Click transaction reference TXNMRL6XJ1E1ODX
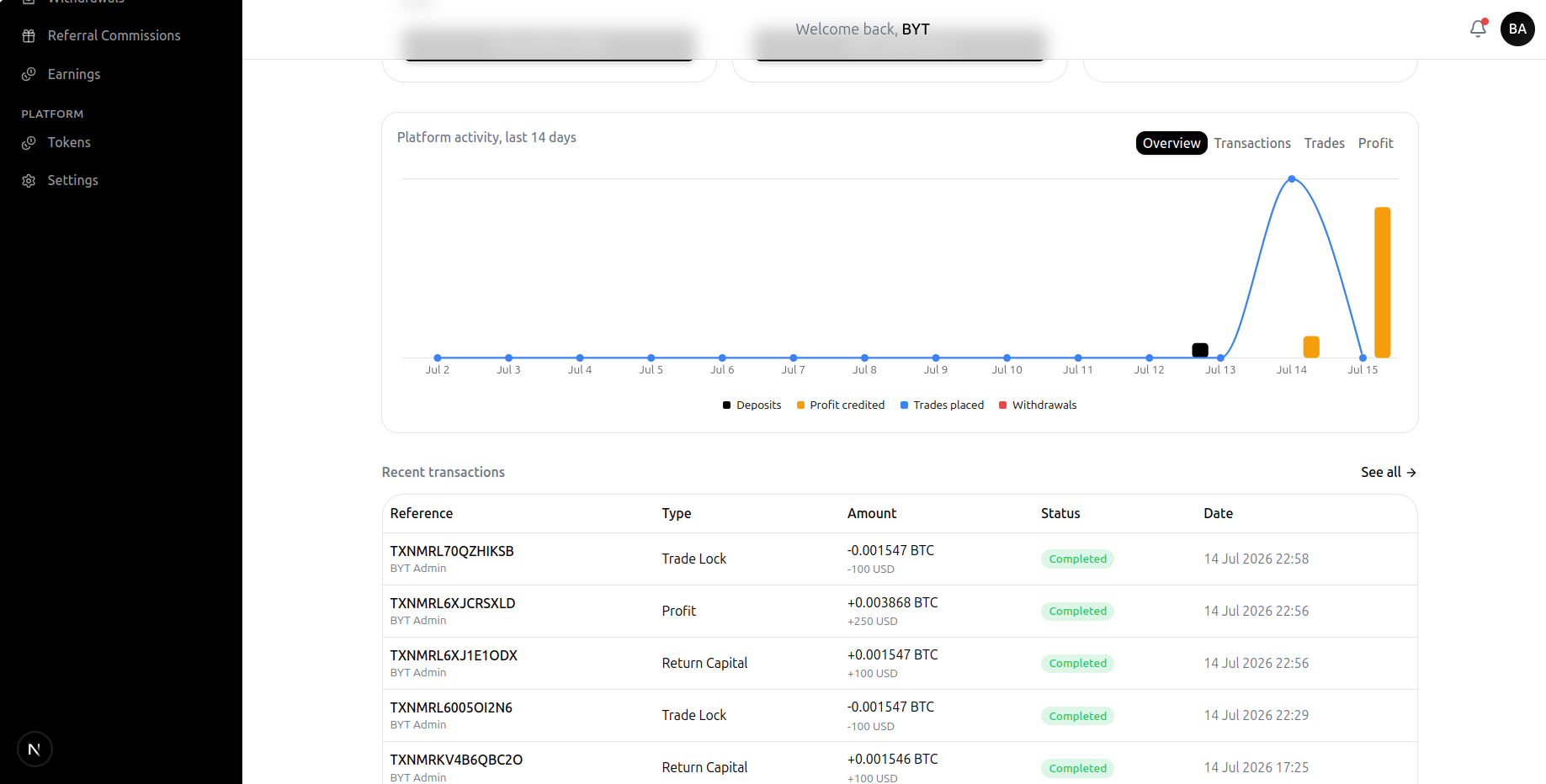Viewport: 1546px width, 784px height. point(454,655)
